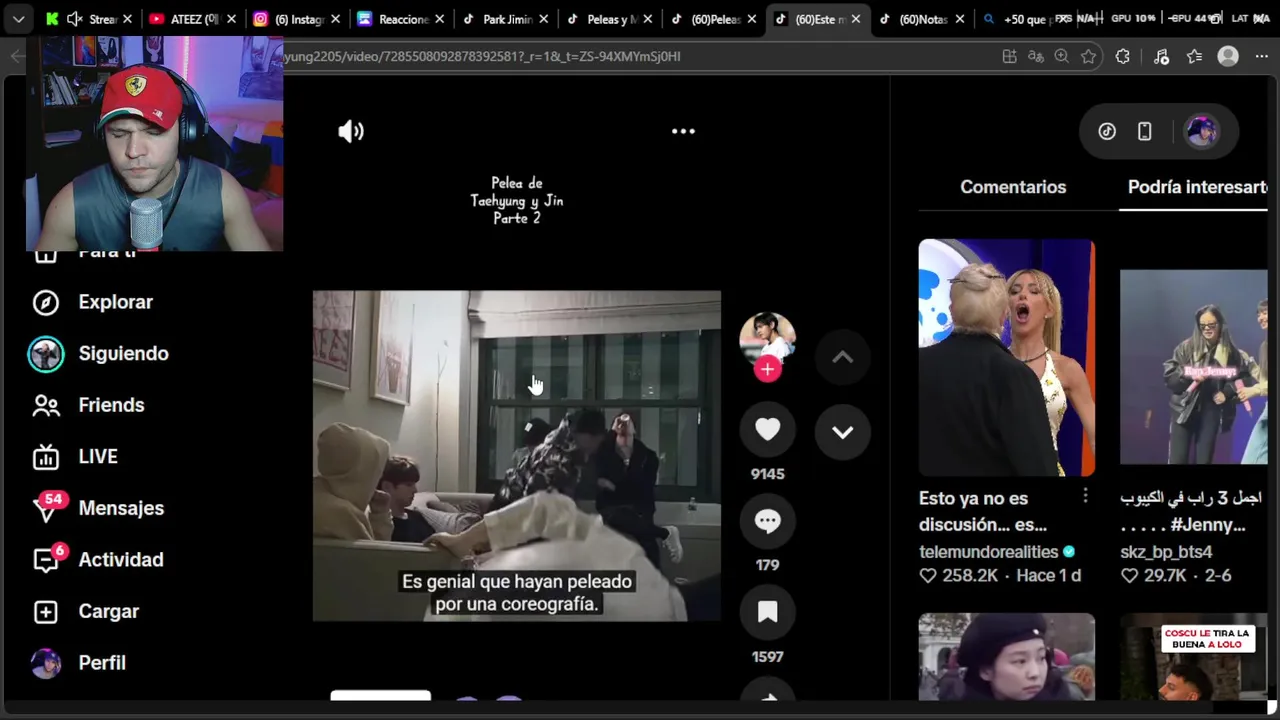The height and width of the screenshot is (720, 1280).
Task: Open the browser favorites list icon
Action: 1194,57
